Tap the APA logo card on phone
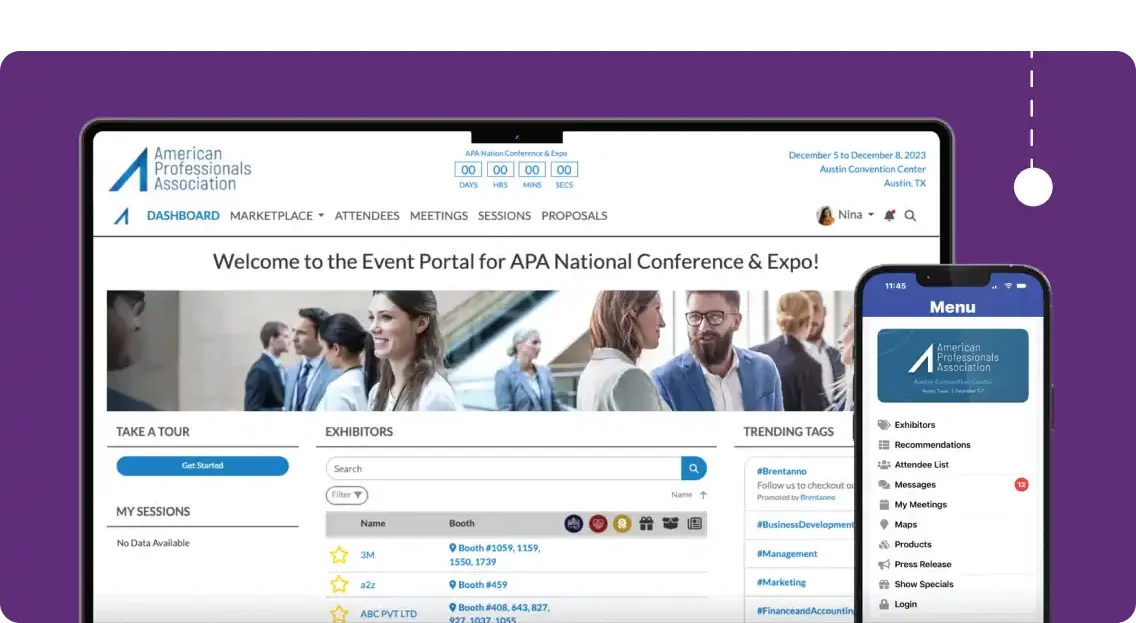This screenshot has height=623, width=1136. (x=953, y=366)
